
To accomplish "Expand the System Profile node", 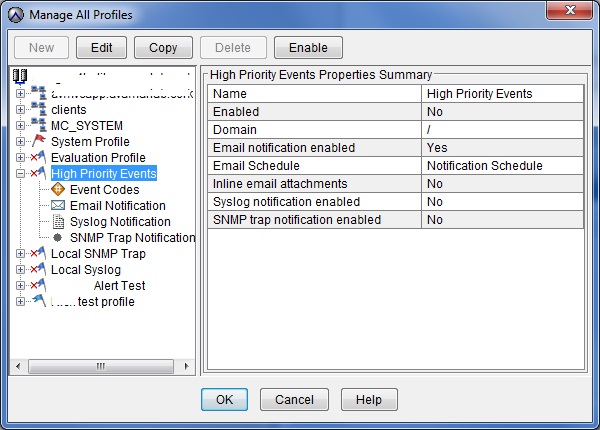I will 20,142.
